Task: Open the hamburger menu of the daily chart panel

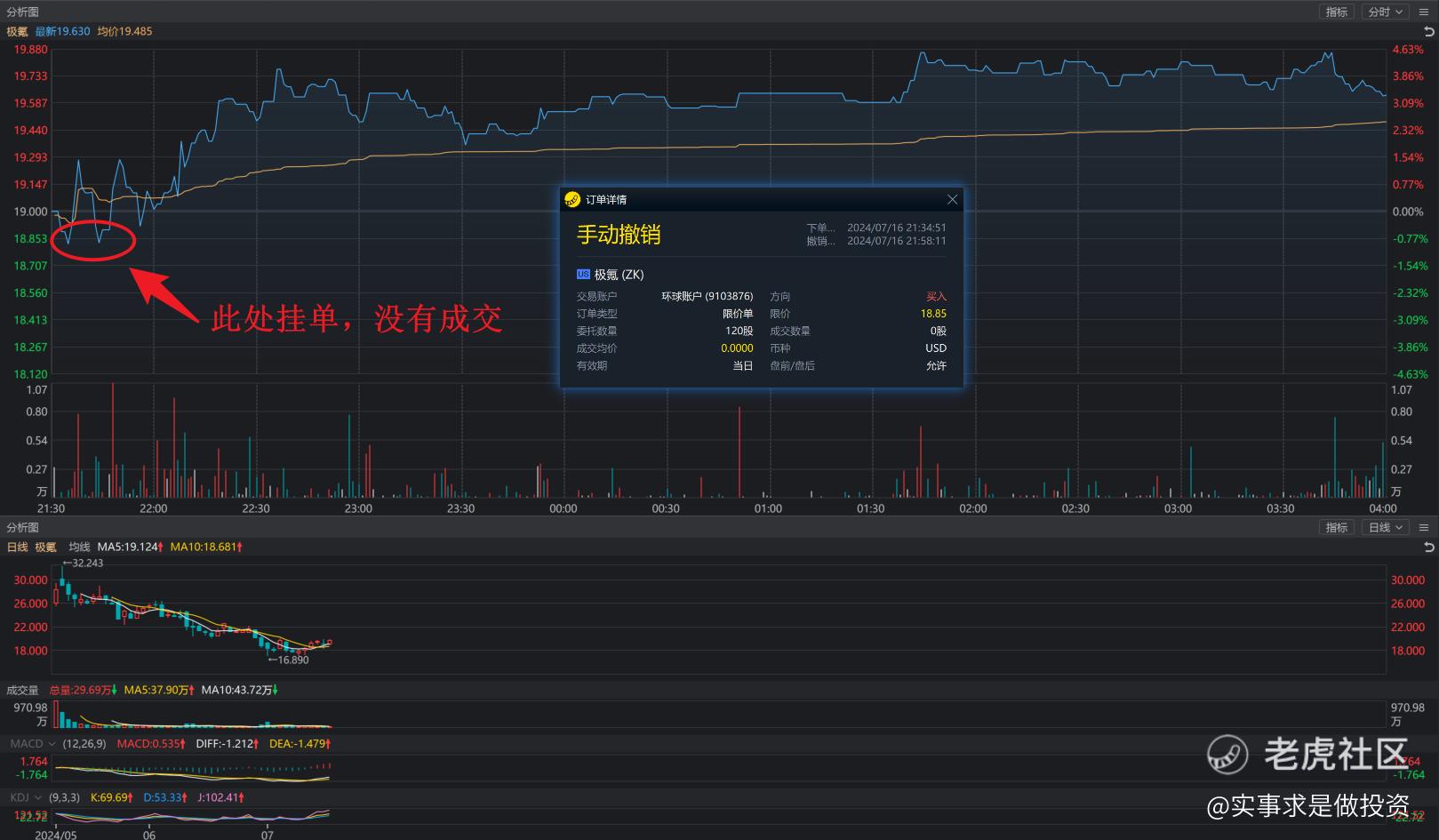Action: click(x=1424, y=527)
